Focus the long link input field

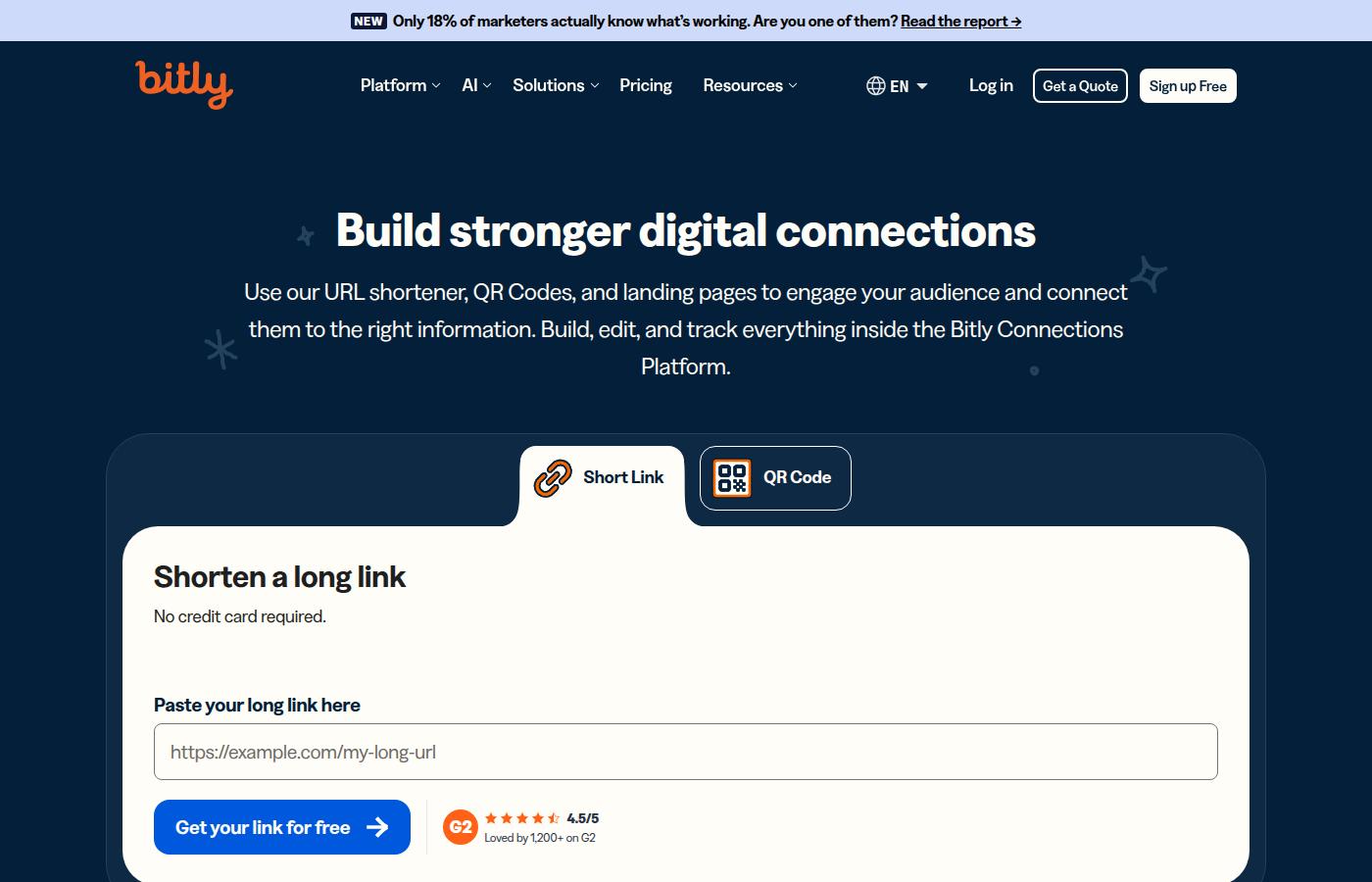pyautogui.click(x=686, y=752)
